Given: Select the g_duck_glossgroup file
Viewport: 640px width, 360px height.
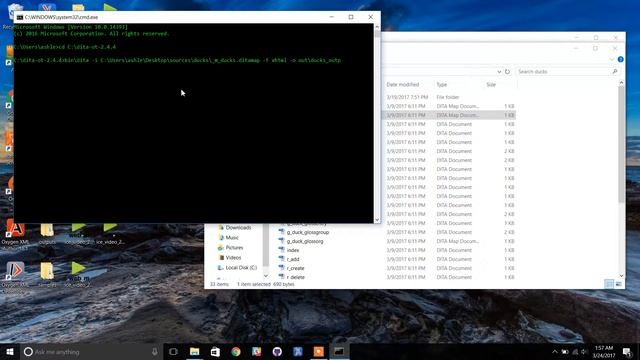Looking at the screenshot, I should [304, 232].
